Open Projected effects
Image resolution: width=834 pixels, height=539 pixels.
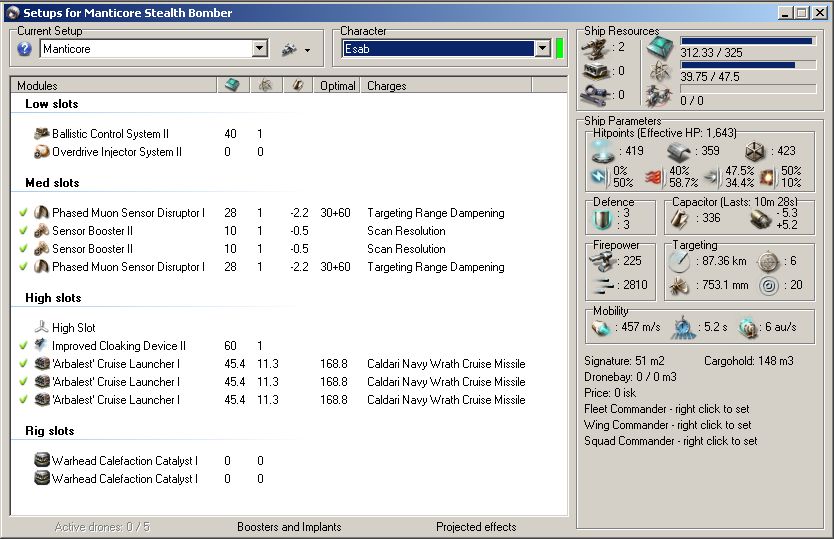point(476,527)
